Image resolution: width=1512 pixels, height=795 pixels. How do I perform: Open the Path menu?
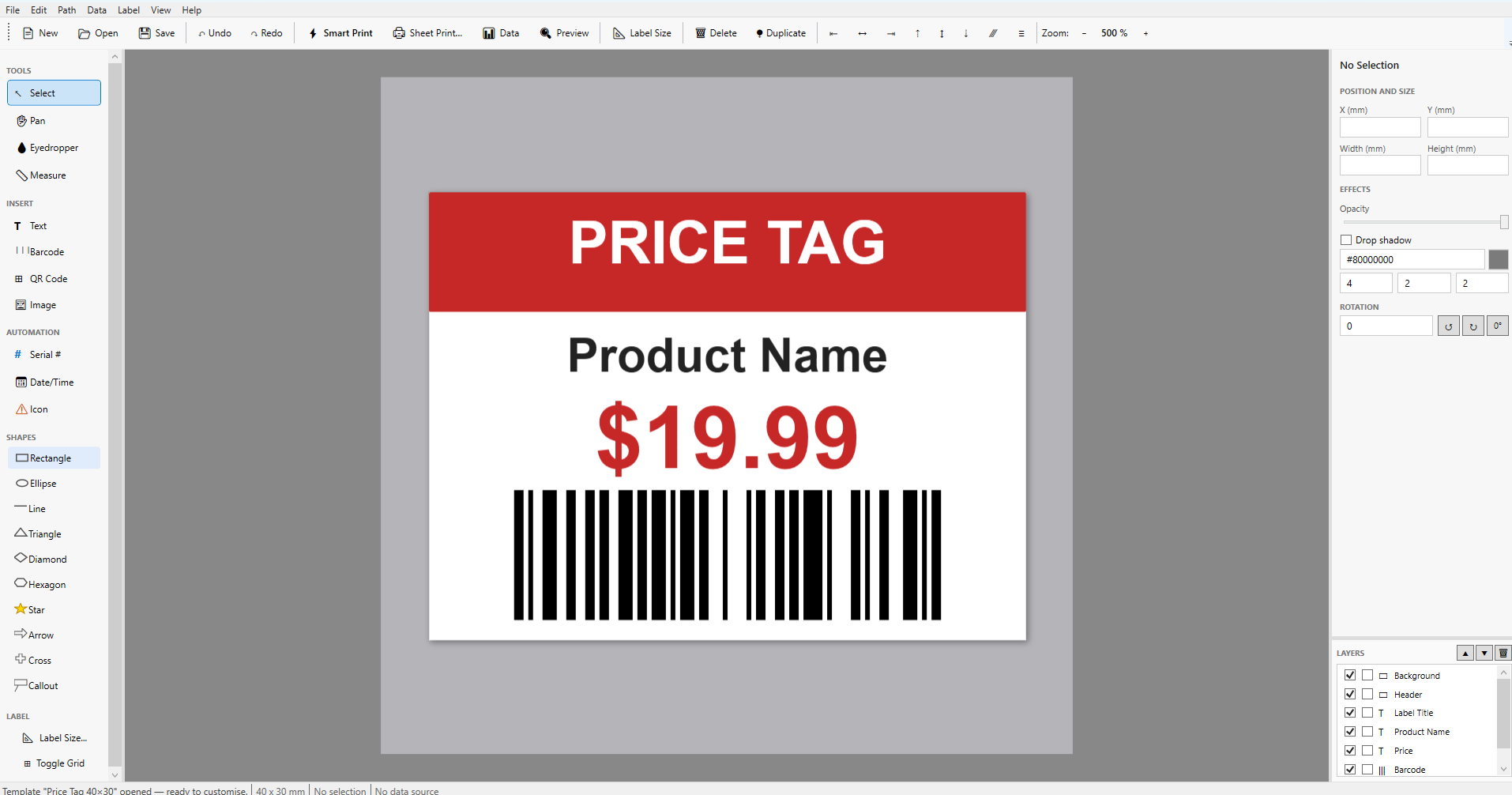(x=67, y=9)
